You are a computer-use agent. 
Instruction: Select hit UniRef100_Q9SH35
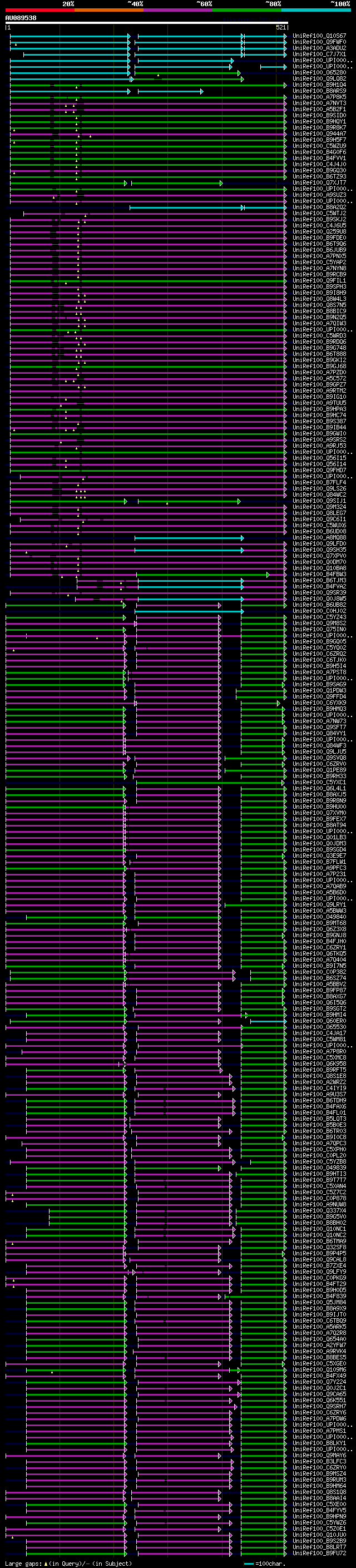[x=319, y=550]
